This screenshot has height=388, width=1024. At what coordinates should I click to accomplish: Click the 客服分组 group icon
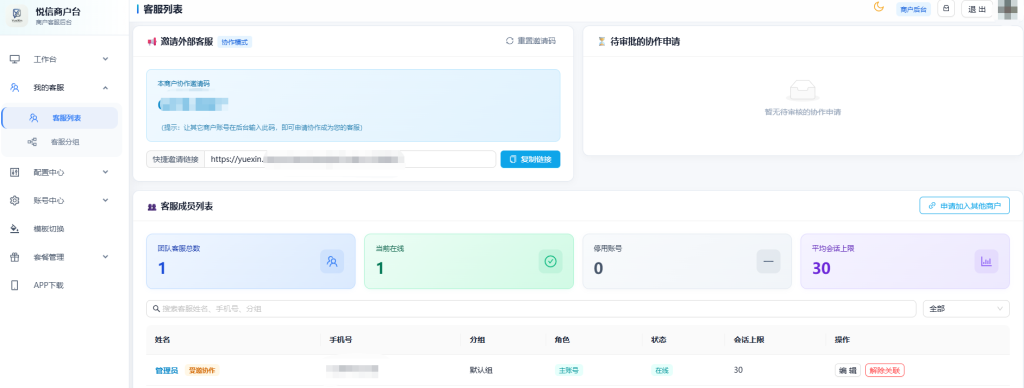tap(32, 142)
